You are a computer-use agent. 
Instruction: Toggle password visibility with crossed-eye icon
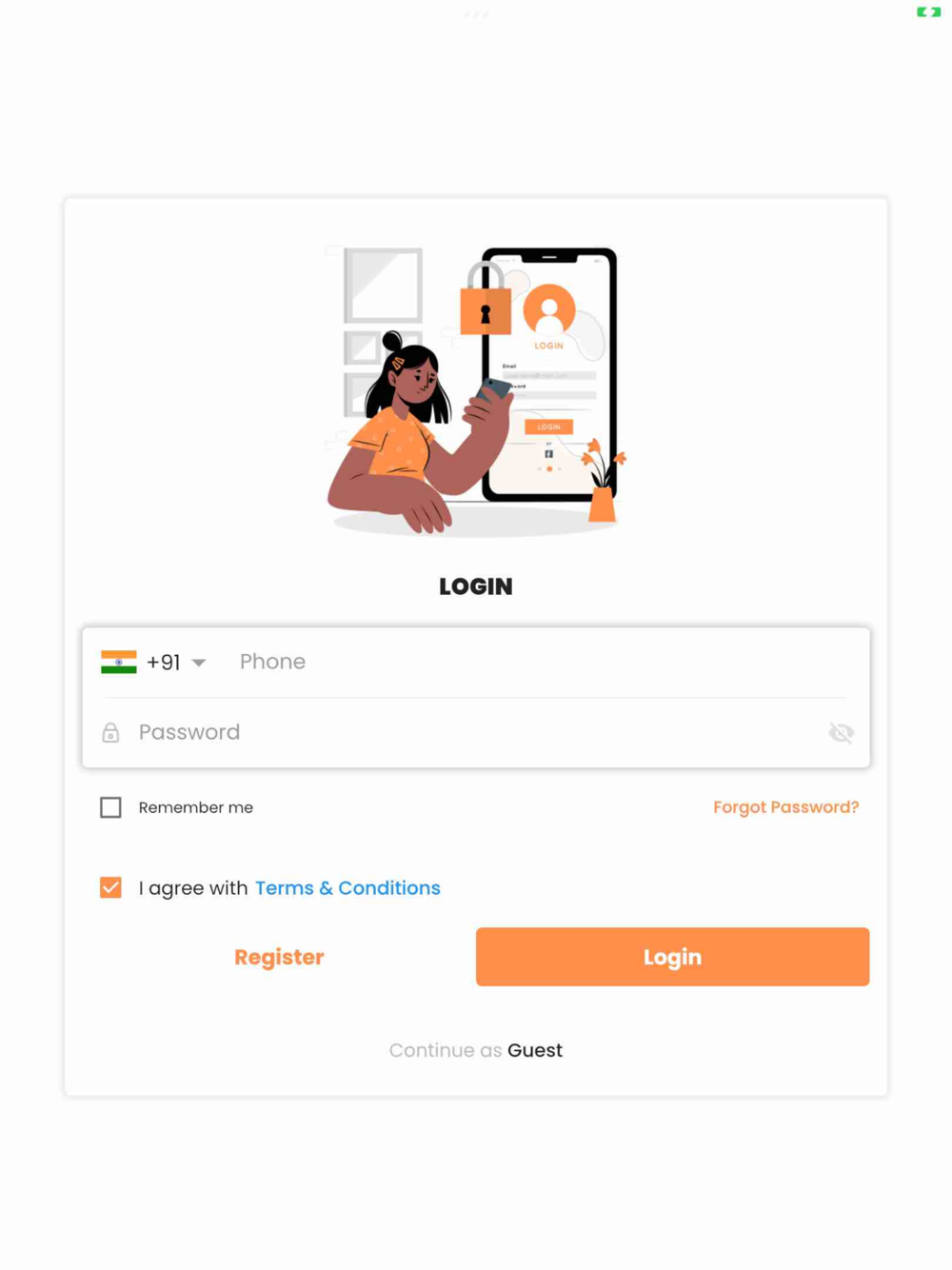(841, 732)
